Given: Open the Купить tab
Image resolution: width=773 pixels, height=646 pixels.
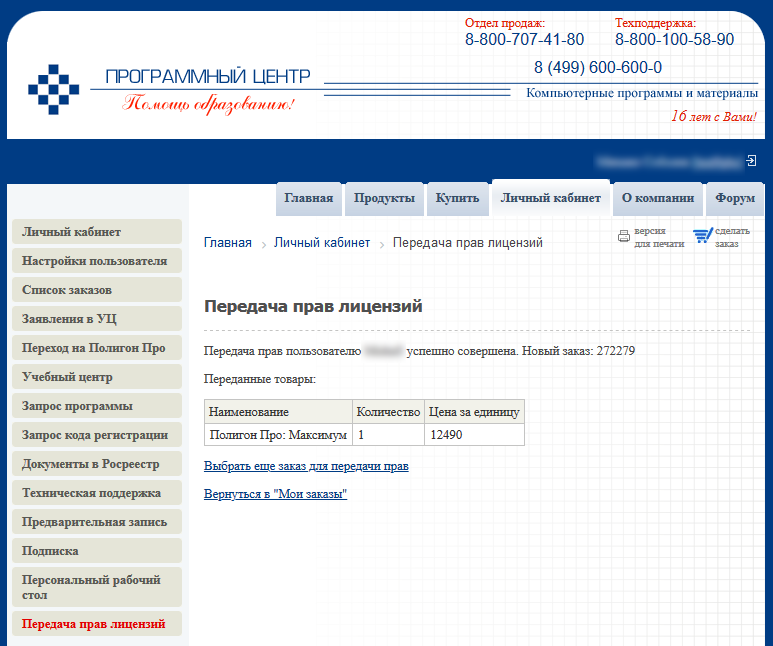Looking at the screenshot, I should pyautogui.click(x=457, y=198).
